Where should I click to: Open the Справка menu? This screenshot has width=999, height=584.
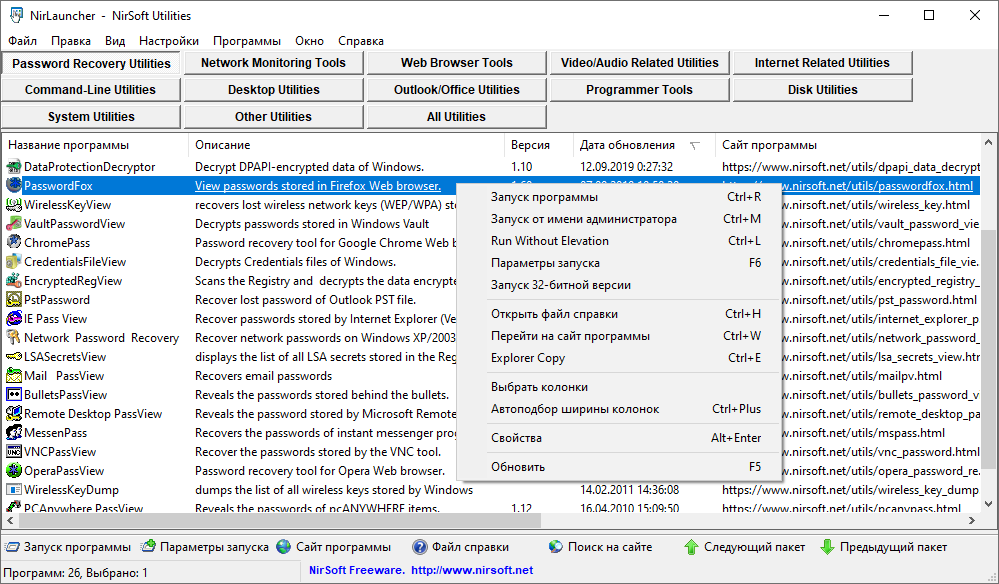tap(361, 41)
